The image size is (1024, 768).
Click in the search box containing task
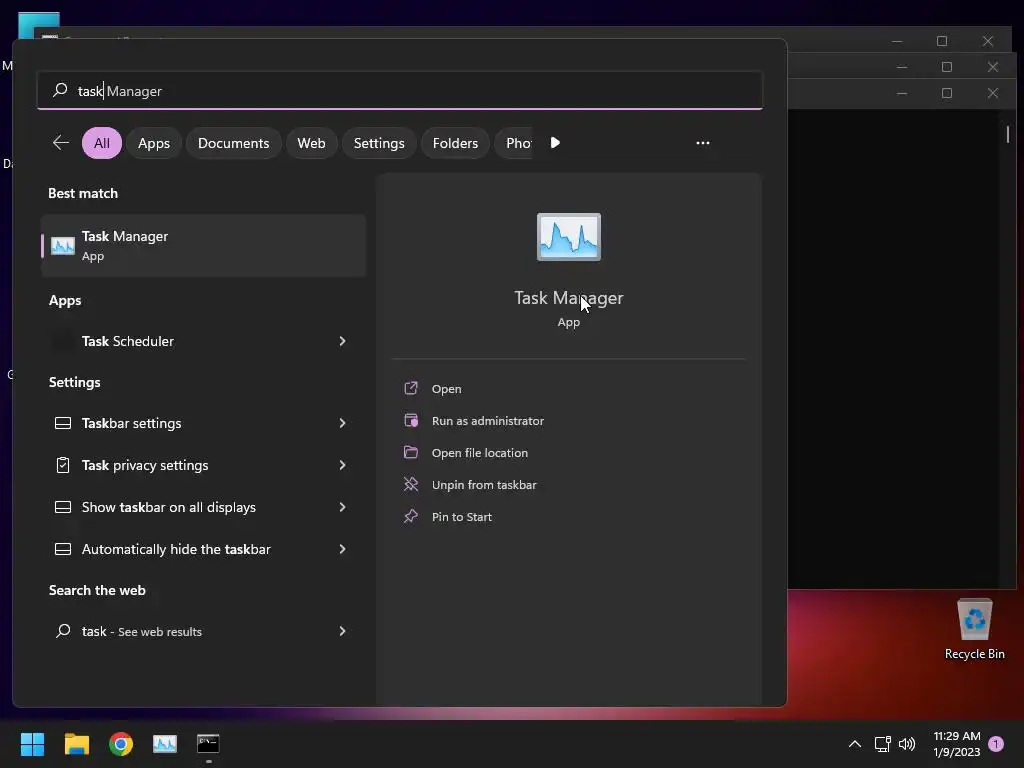click(x=400, y=91)
